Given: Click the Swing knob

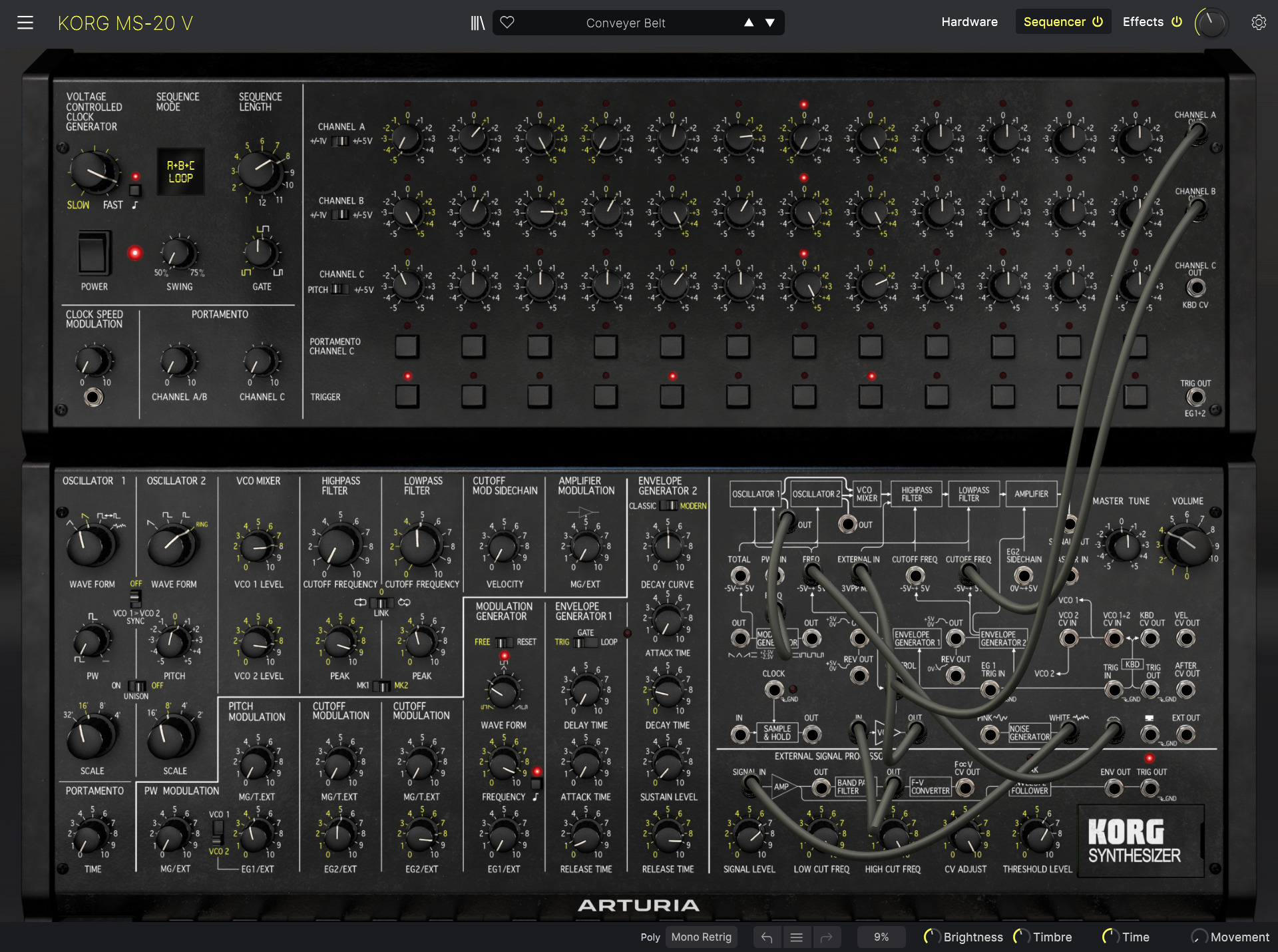Looking at the screenshot, I should pos(179,253).
